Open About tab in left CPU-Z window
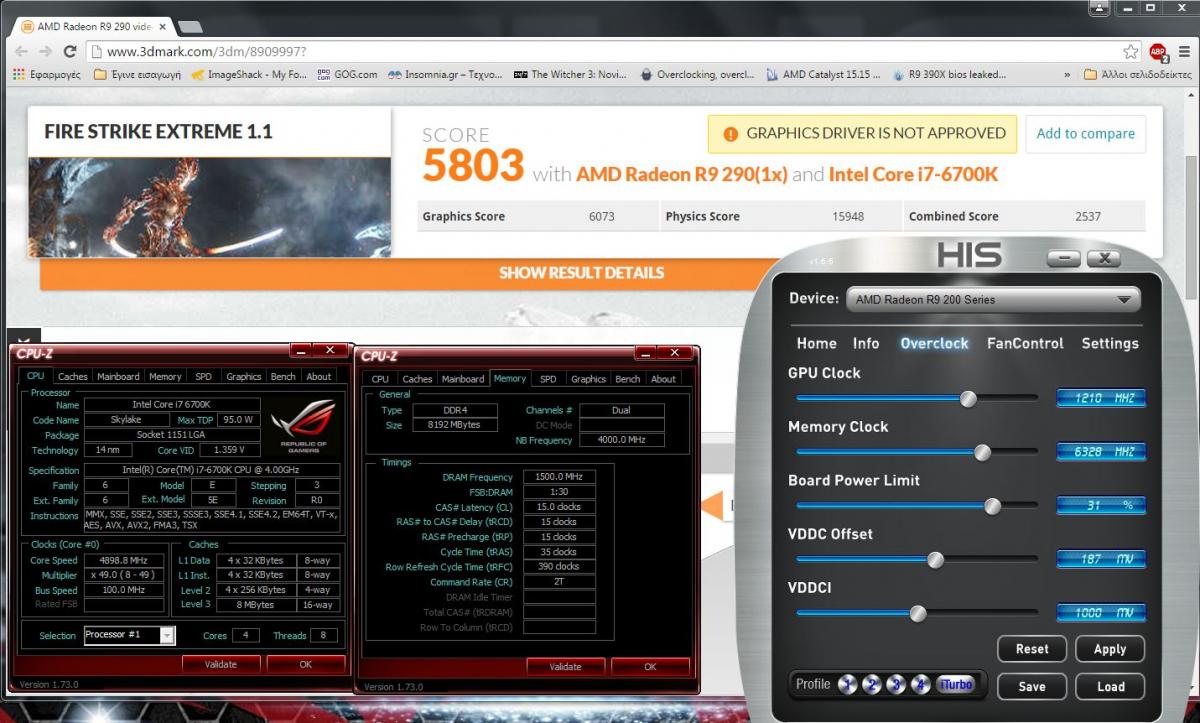1200x723 pixels. 319,377
